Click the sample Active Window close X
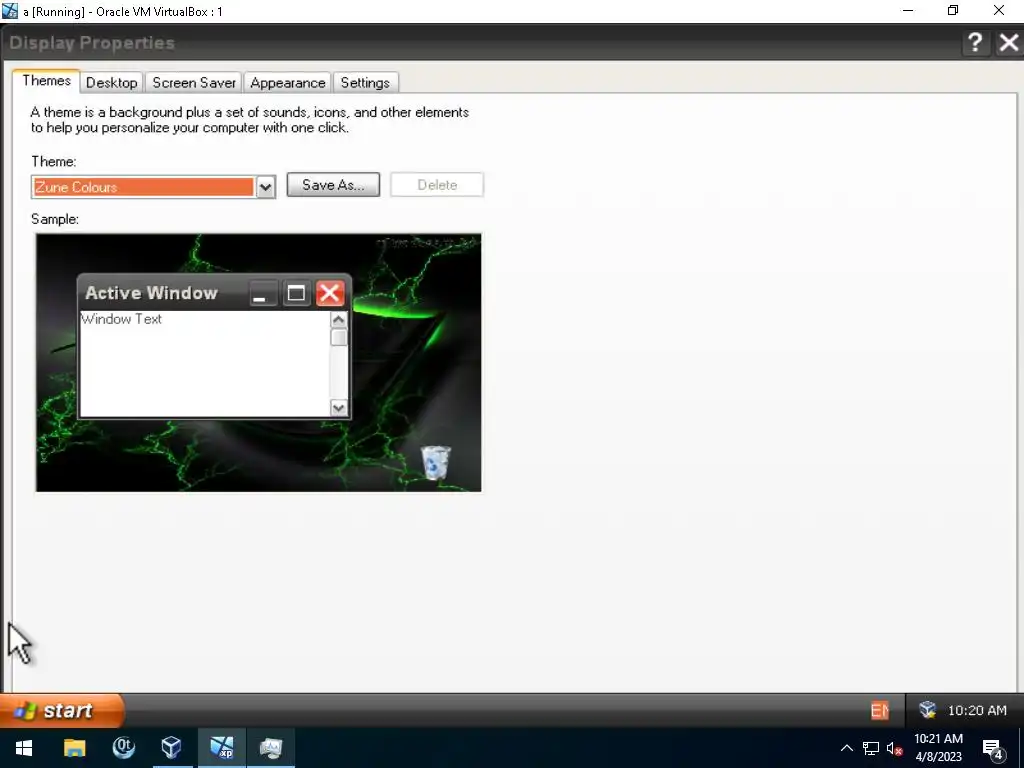 (330, 293)
